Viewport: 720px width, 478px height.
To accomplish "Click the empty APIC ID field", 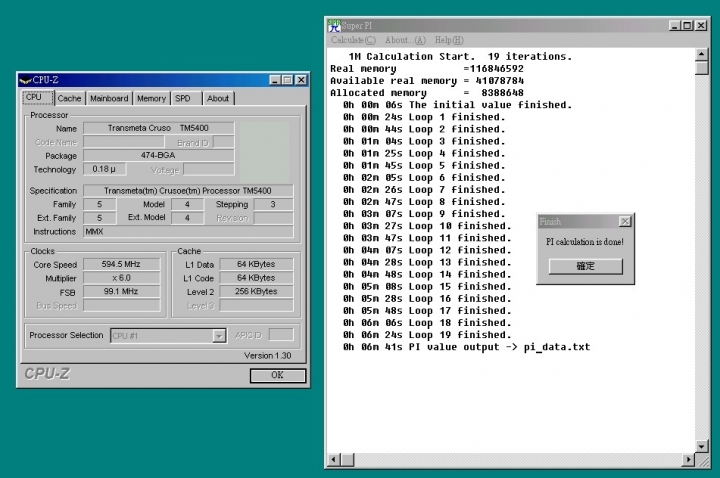I will pos(281,335).
